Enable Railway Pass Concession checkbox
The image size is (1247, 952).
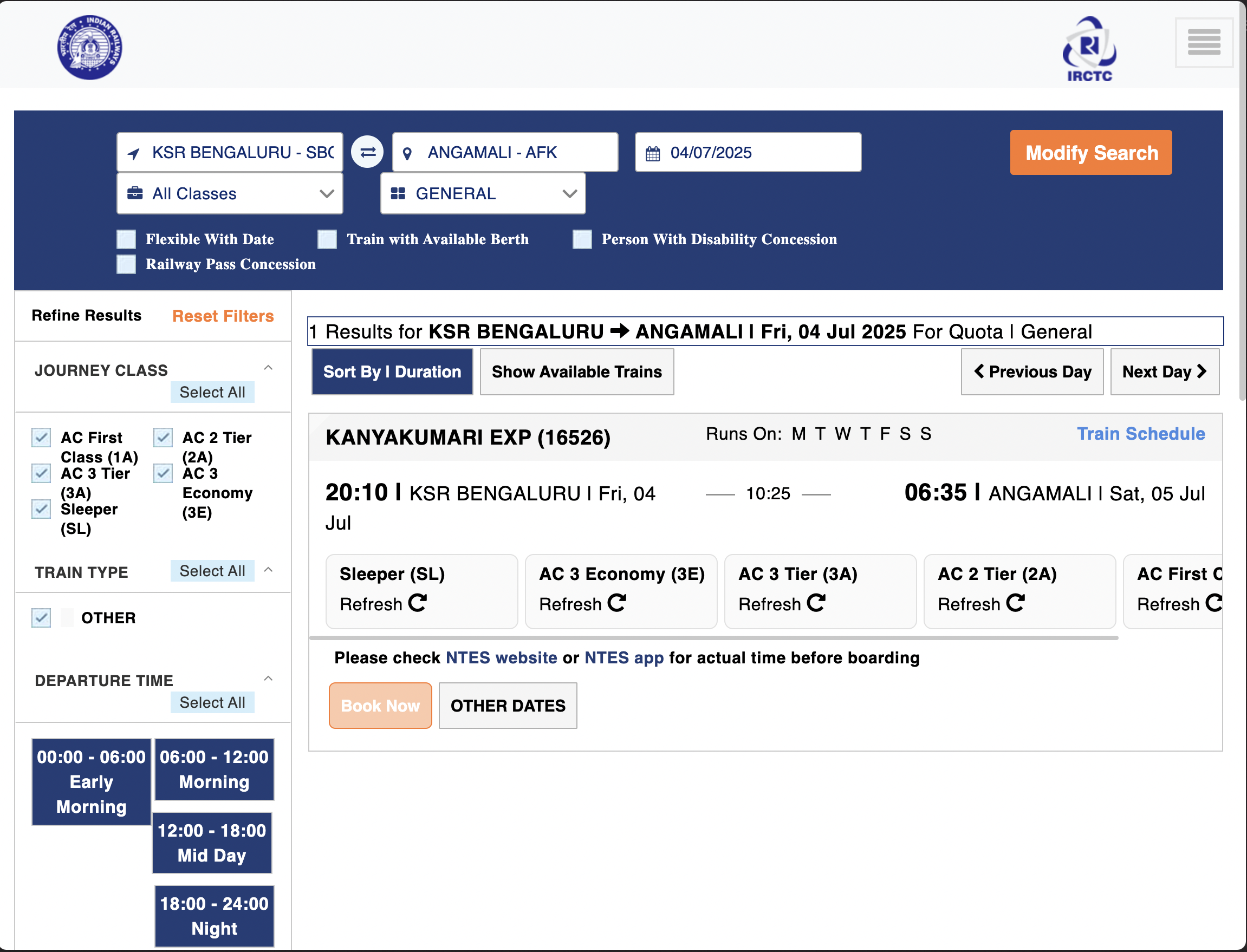click(x=126, y=264)
